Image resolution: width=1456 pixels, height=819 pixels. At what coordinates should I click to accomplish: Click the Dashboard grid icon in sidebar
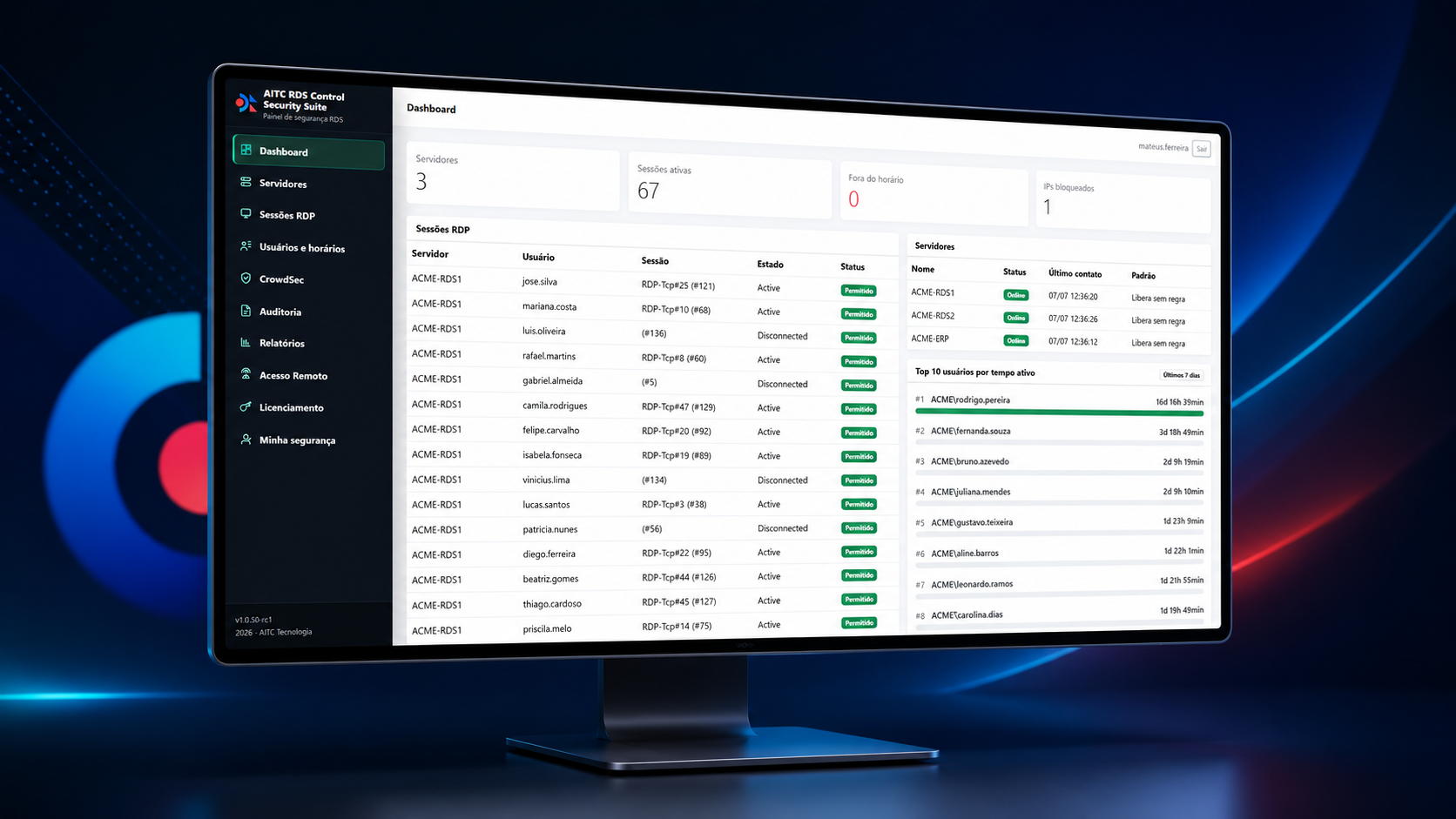[246, 150]
